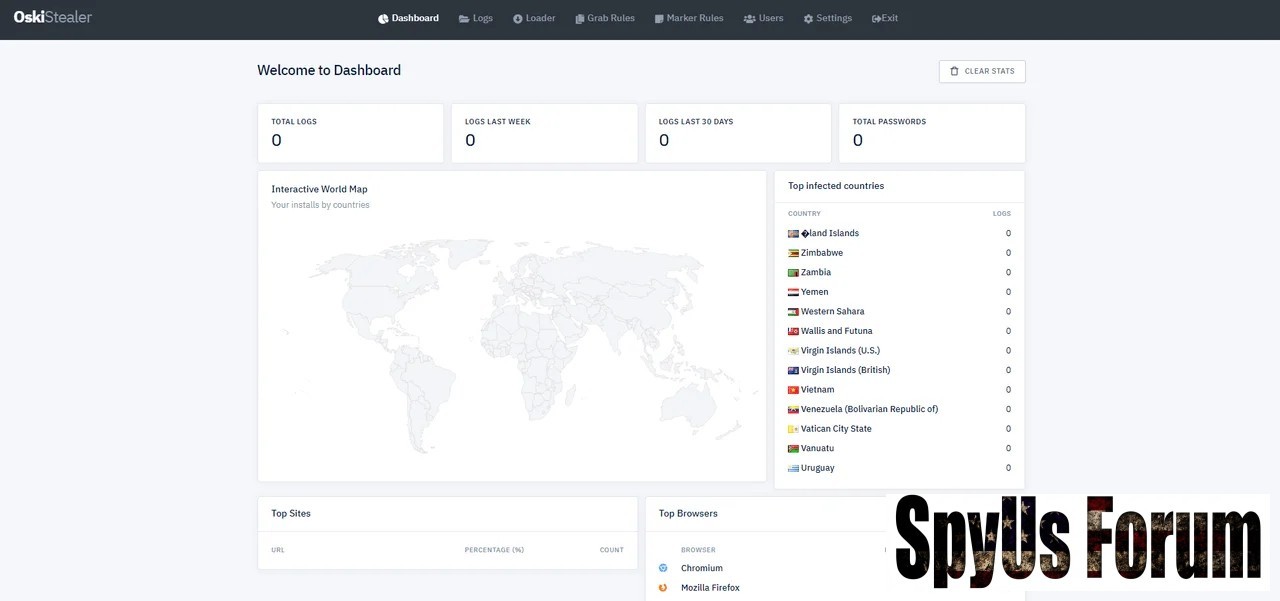The width and height of the screenshot is (1280, 601).
Task: Open the Grab Rules menu item
Action: click(610, 18)
